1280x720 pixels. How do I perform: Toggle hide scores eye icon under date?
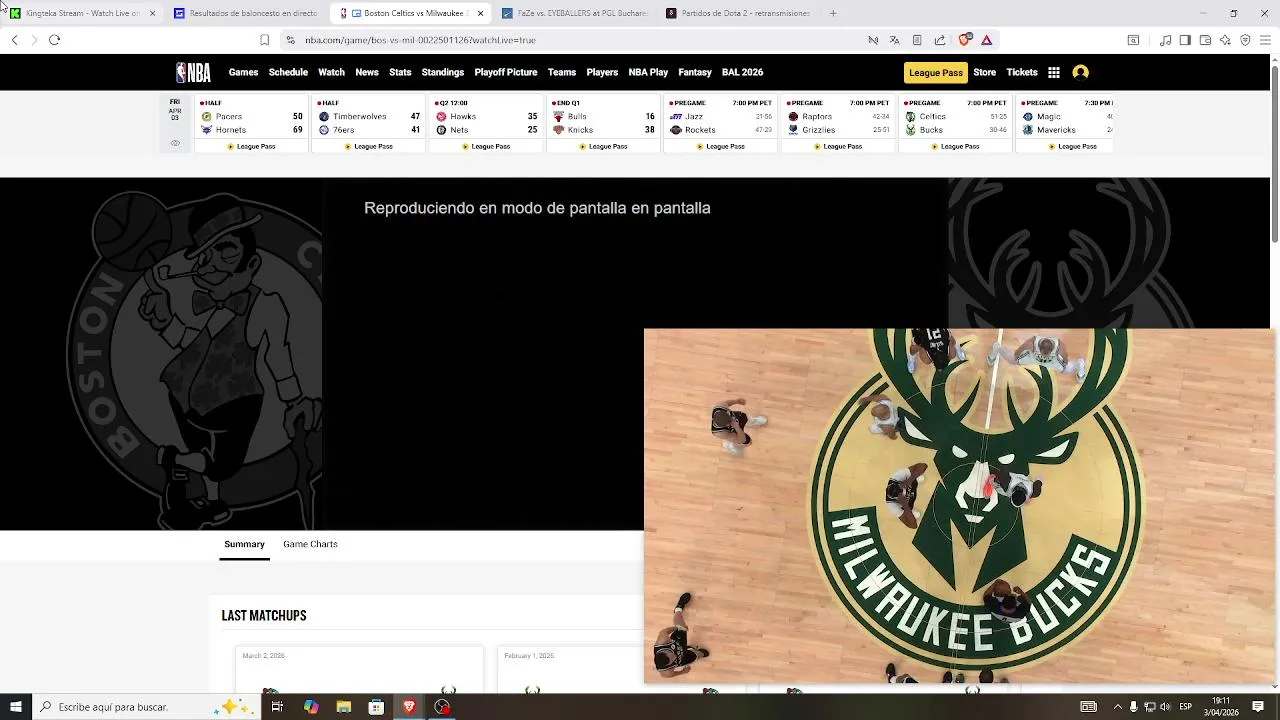[175, 143]
